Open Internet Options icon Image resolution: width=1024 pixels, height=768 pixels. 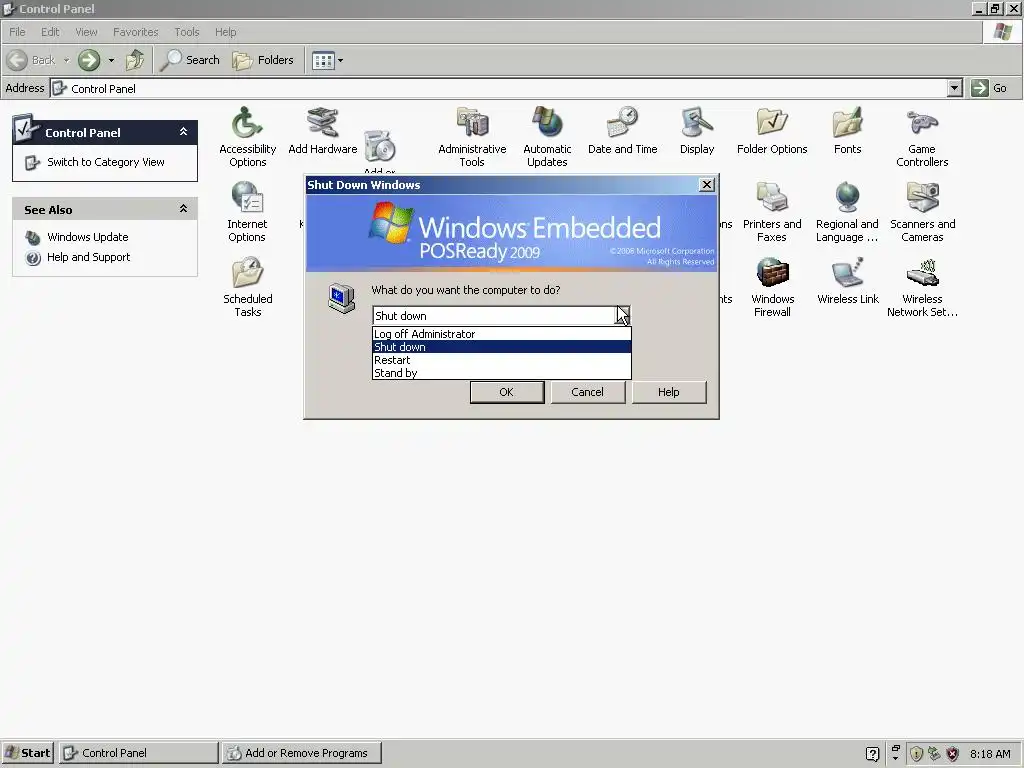[247, 212]
